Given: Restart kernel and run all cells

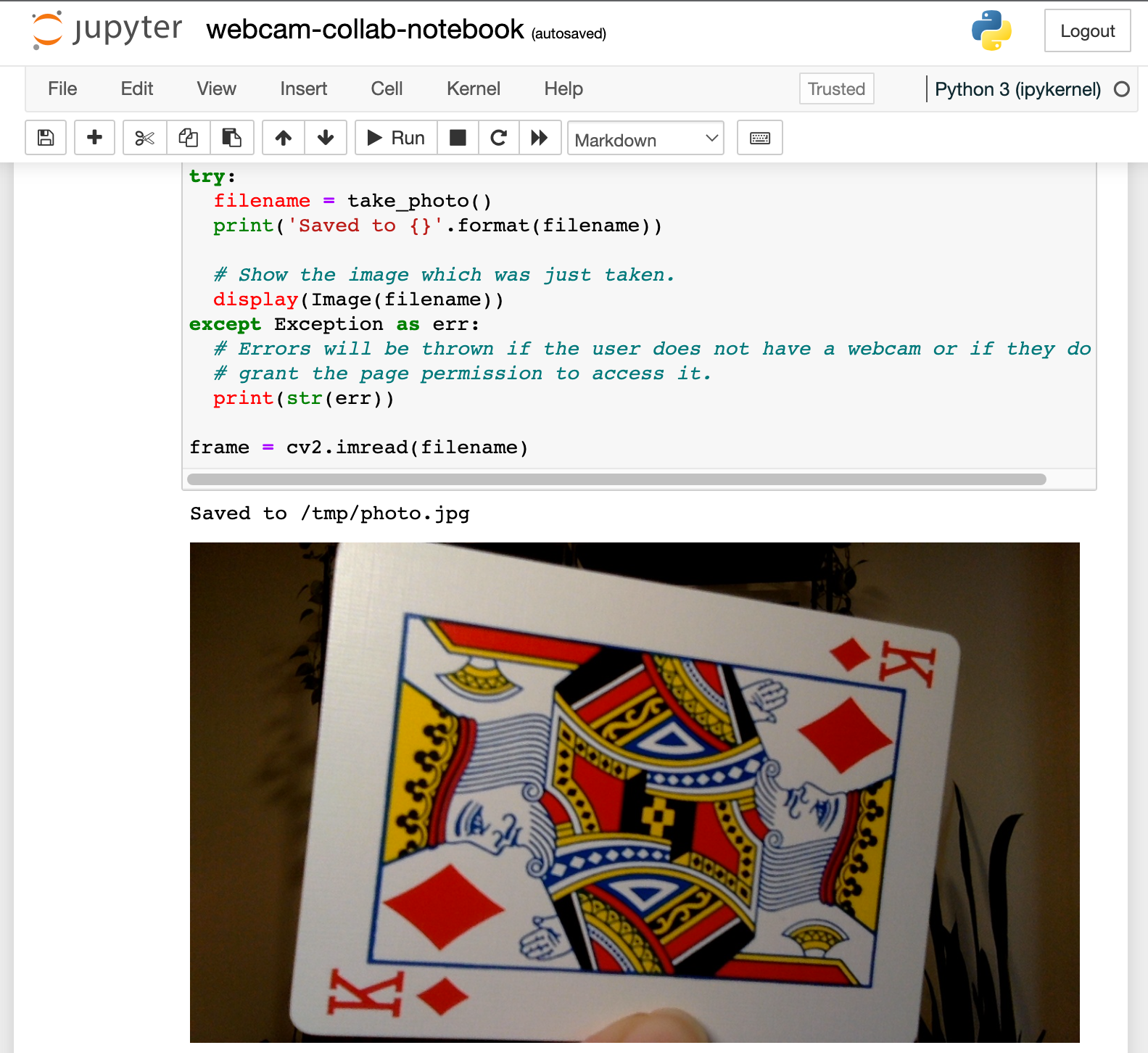Looking at the screenshot, I should coord(540,138).
